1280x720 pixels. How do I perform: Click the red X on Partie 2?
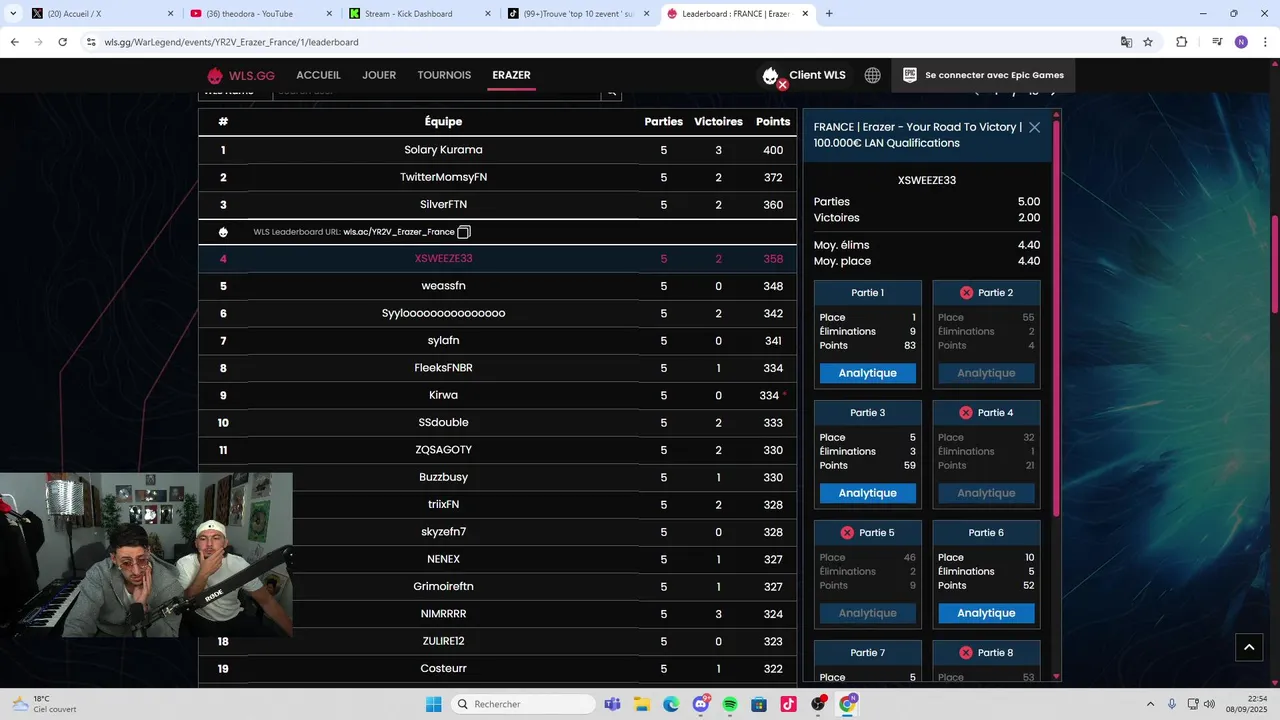(966, 293)
